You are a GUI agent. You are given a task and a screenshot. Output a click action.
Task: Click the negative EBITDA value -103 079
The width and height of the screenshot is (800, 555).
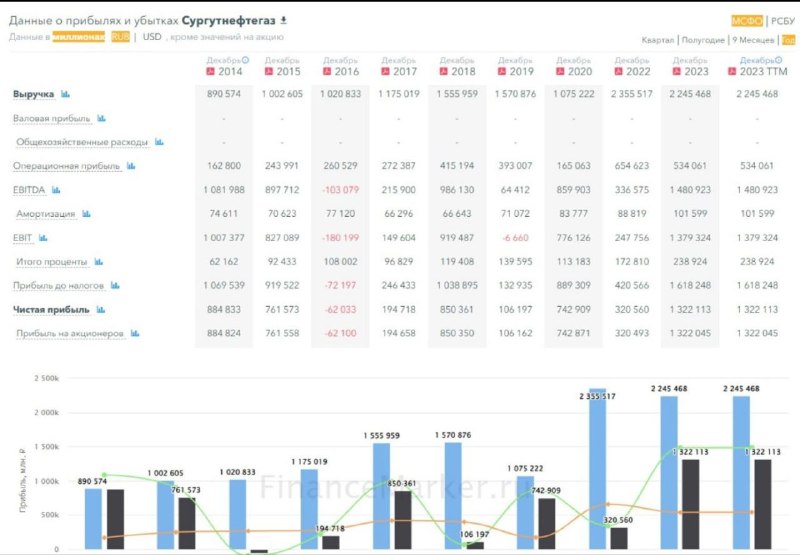coord(340,190)
